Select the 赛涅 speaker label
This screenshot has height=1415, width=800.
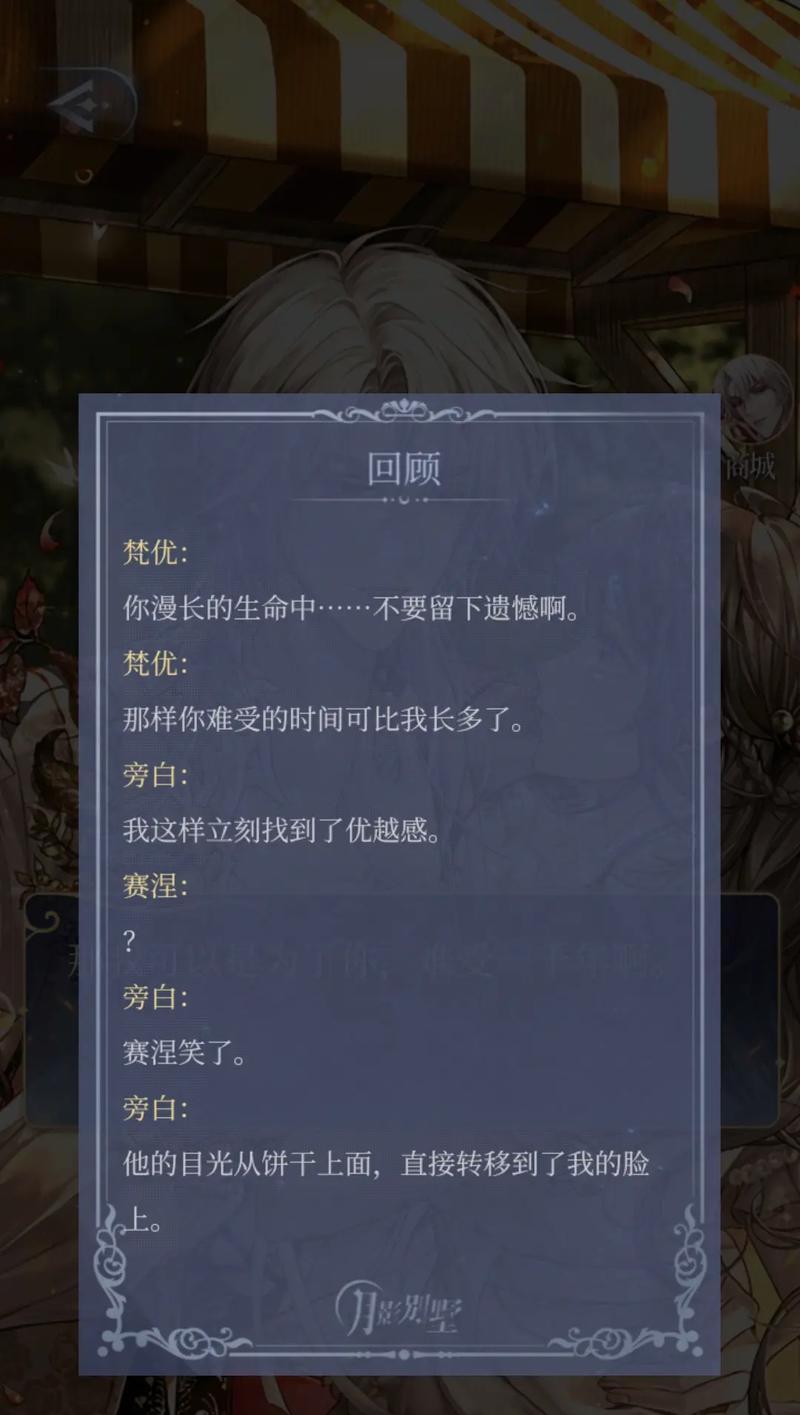(155, 885)
